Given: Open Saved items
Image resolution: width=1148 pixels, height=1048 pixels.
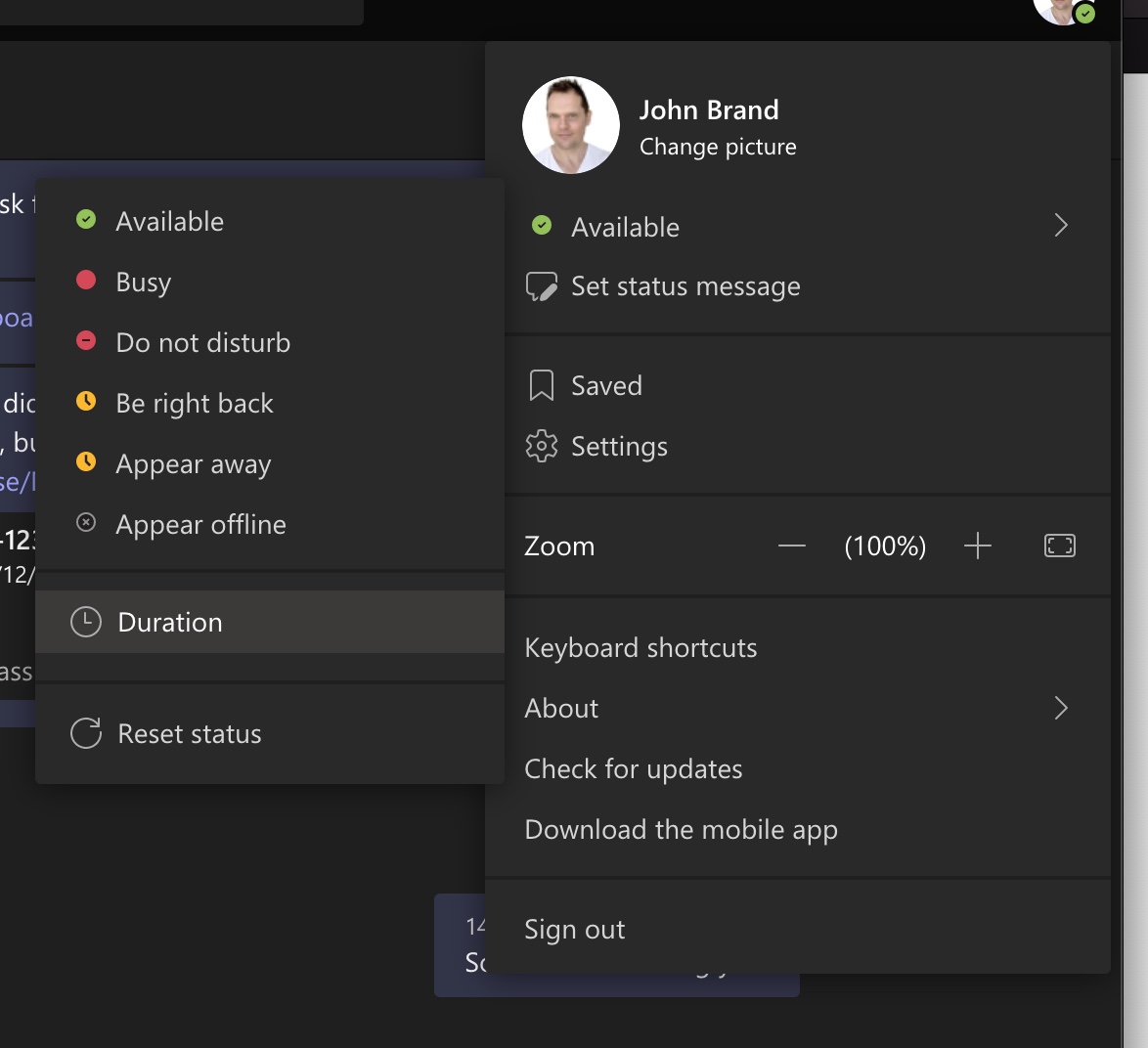Looking at the screenshot, I should [798, 386].
